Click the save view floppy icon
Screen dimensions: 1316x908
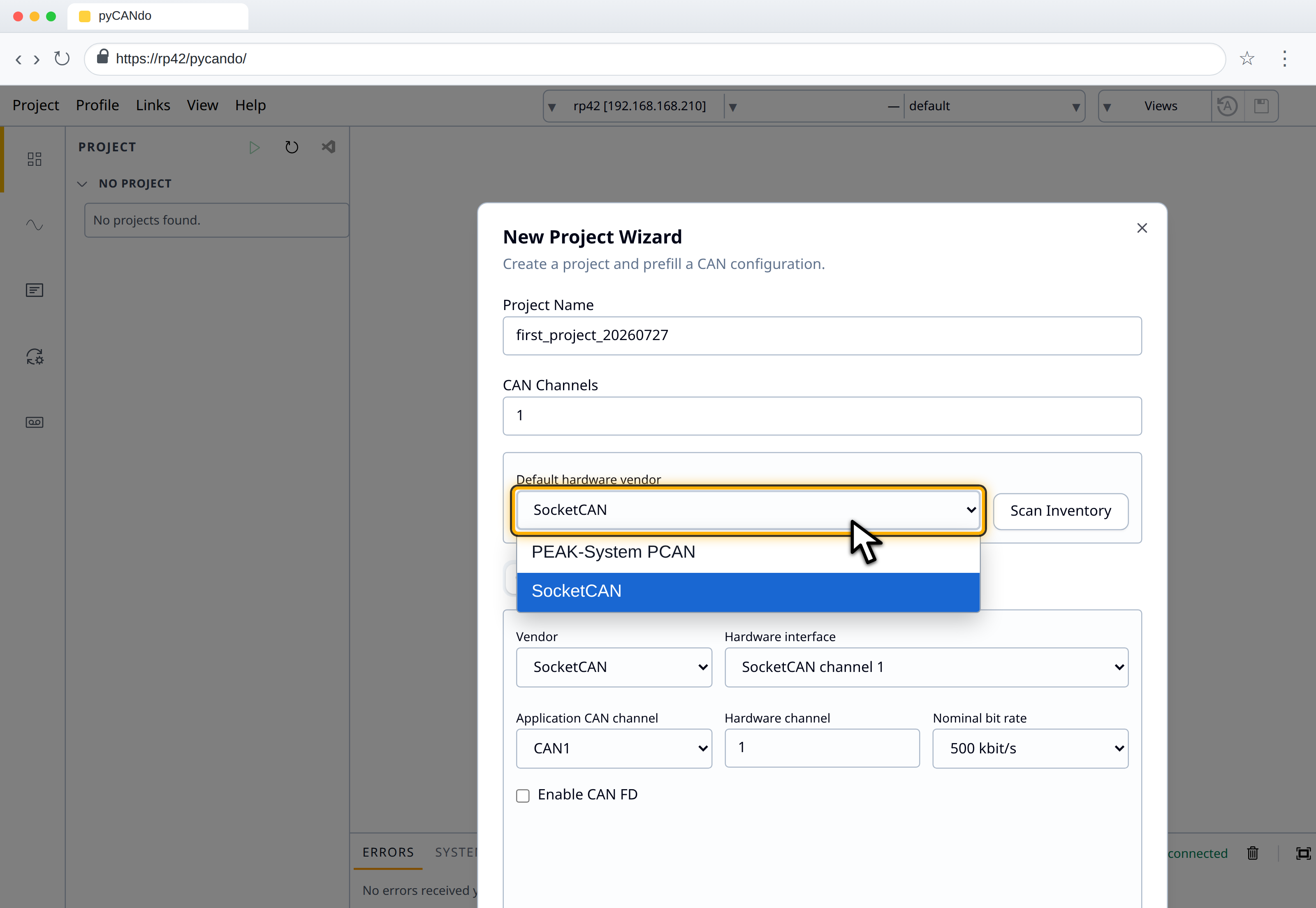click(x=1261, y=107)
